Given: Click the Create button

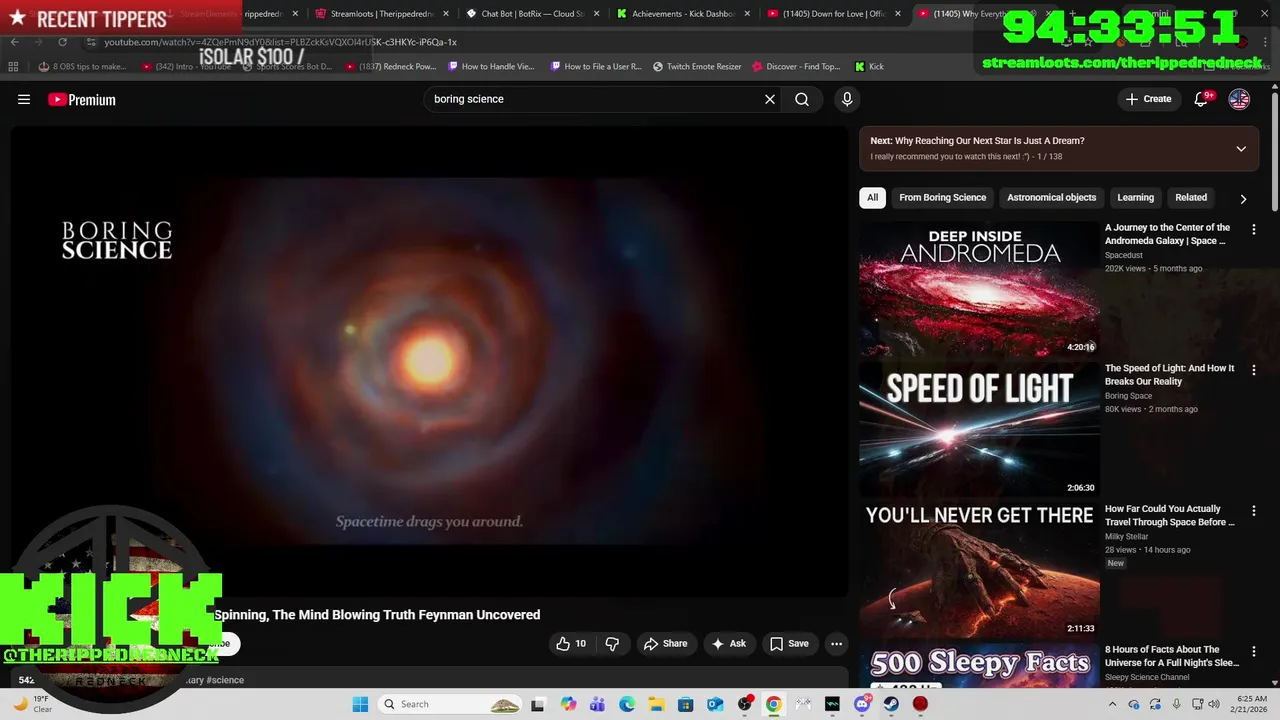Looking at the screenshot, I should [x=1148, y=99].
